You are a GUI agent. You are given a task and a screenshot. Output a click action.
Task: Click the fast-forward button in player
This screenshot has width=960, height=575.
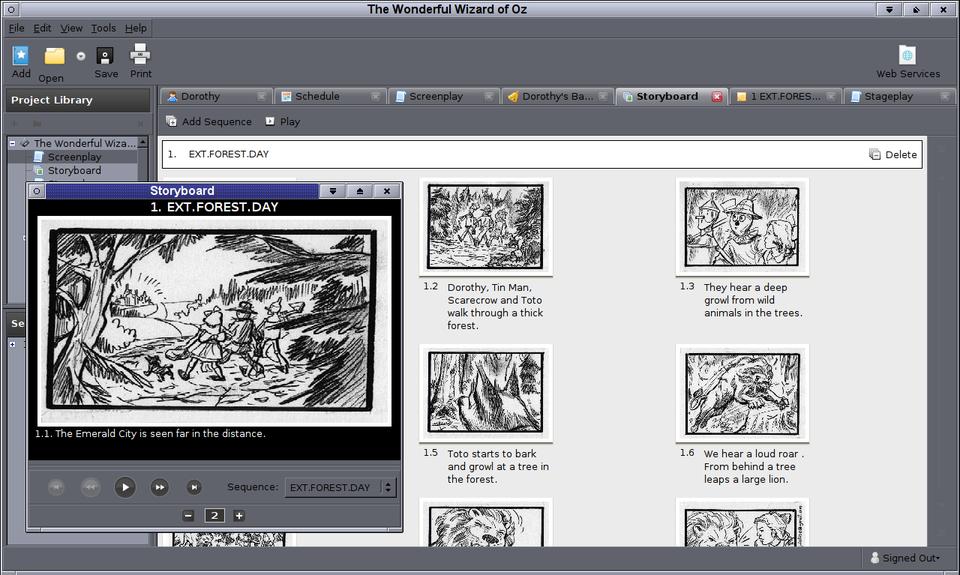(159, 487)
